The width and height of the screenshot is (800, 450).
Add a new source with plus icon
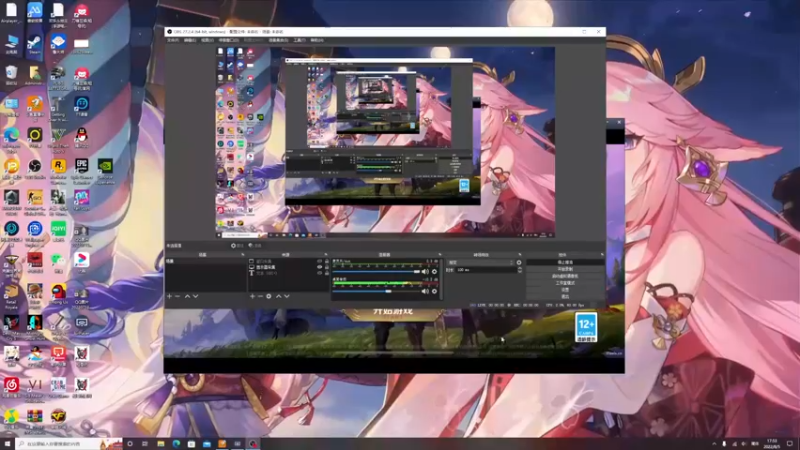click(252, 296)
